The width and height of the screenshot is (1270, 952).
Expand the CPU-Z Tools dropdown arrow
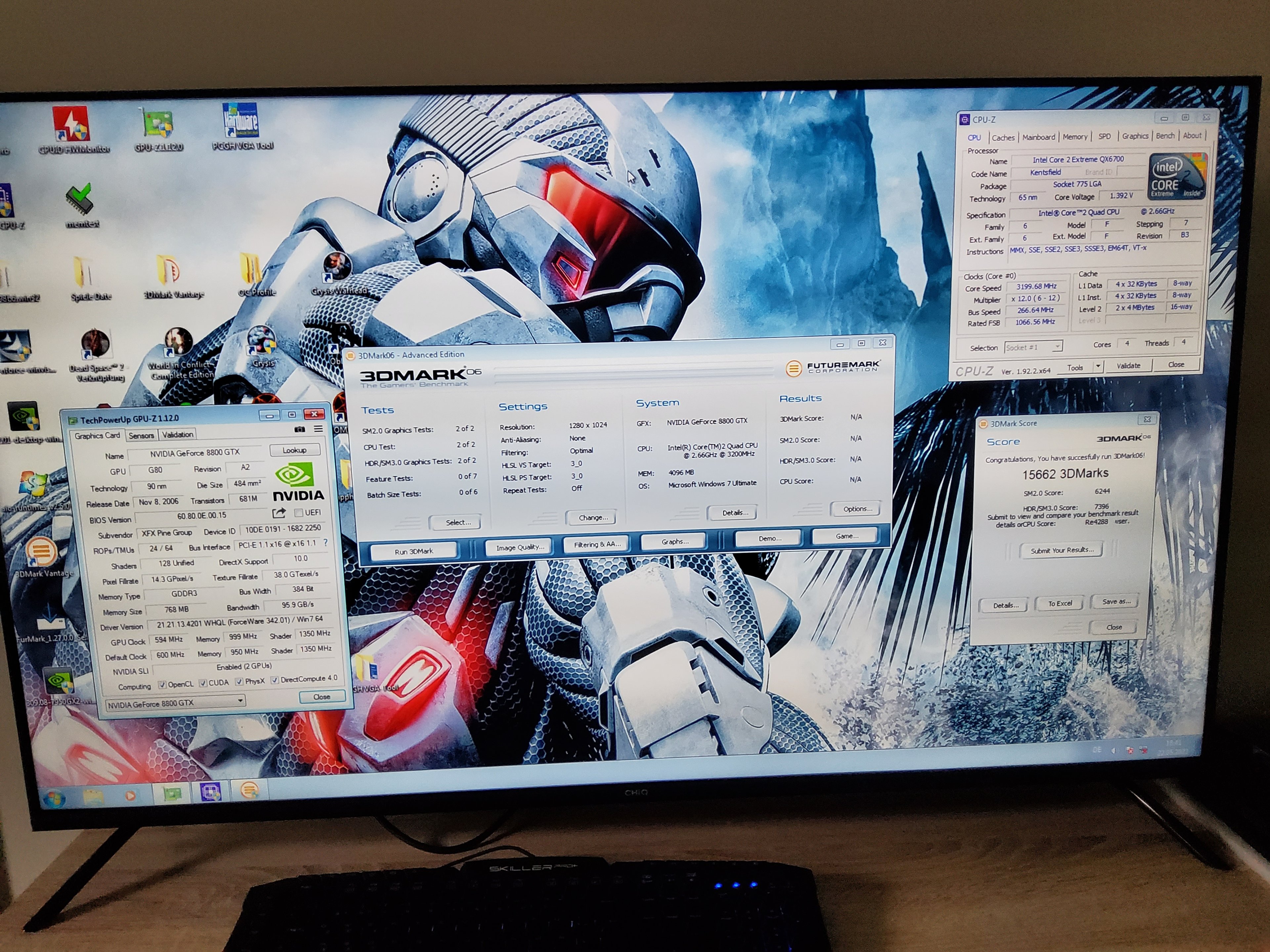click(x=1098, y=366)
